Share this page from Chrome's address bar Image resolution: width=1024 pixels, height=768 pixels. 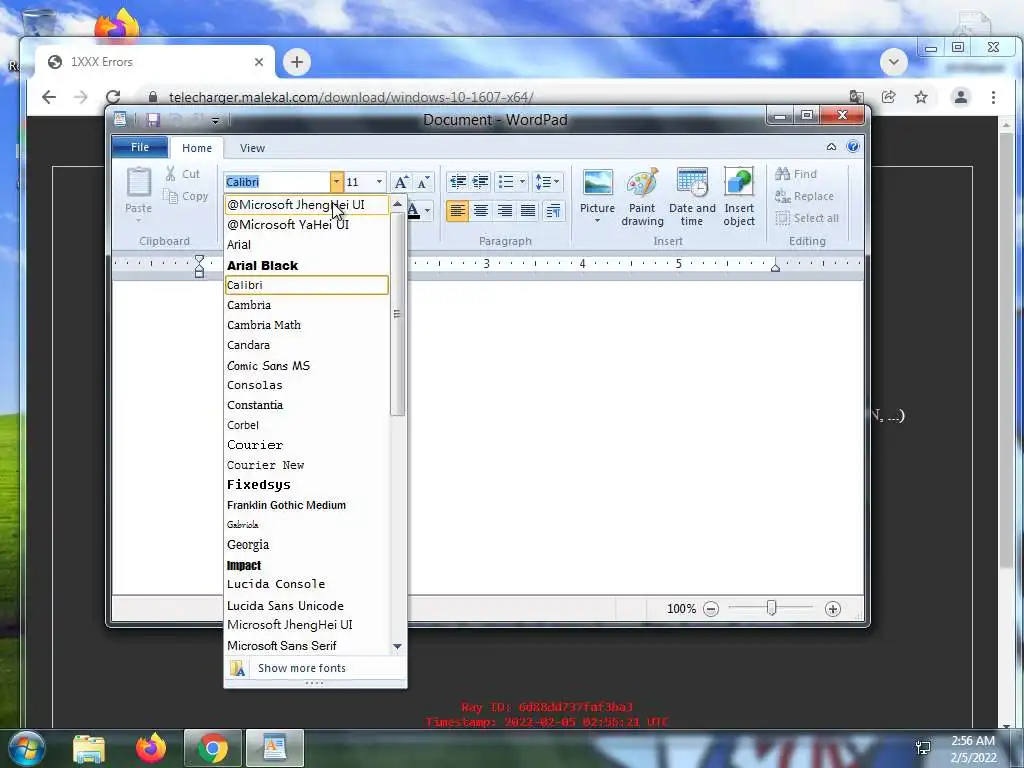point(888,97)
